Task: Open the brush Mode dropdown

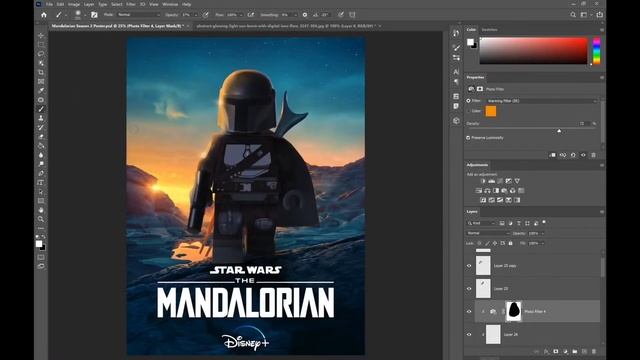Action: [139, 15]
